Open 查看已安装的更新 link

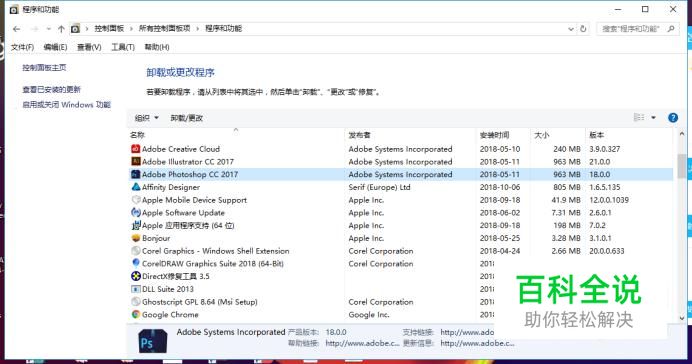pos(52,90)
